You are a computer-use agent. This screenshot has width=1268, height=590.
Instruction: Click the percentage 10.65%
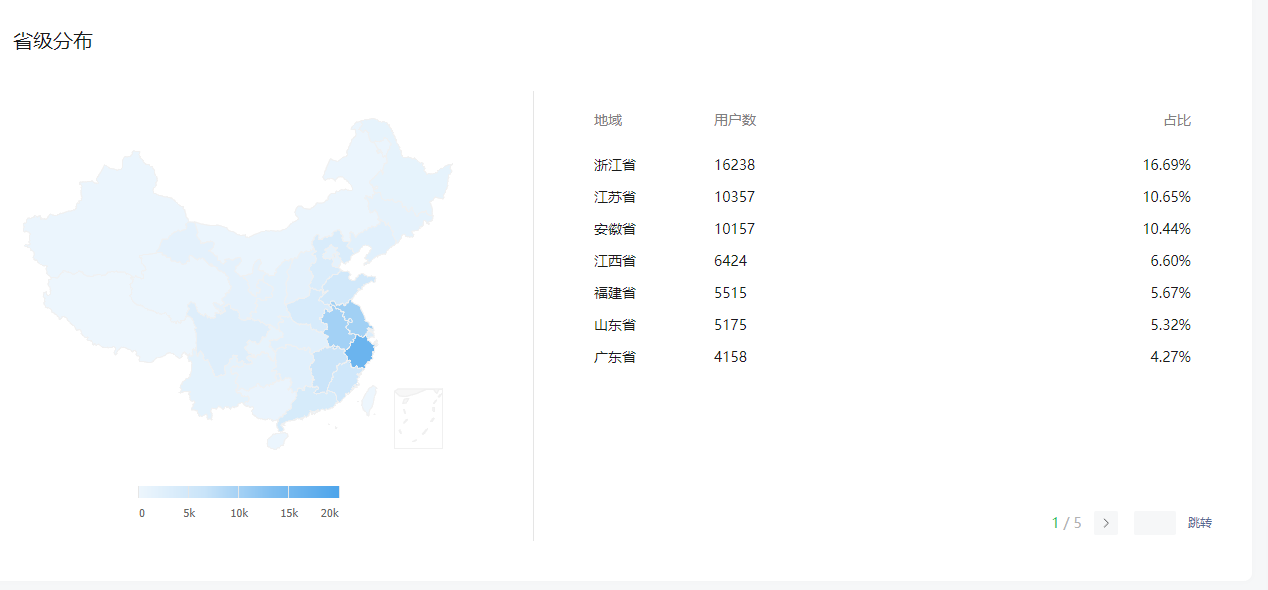click(x=1167, y=197)
